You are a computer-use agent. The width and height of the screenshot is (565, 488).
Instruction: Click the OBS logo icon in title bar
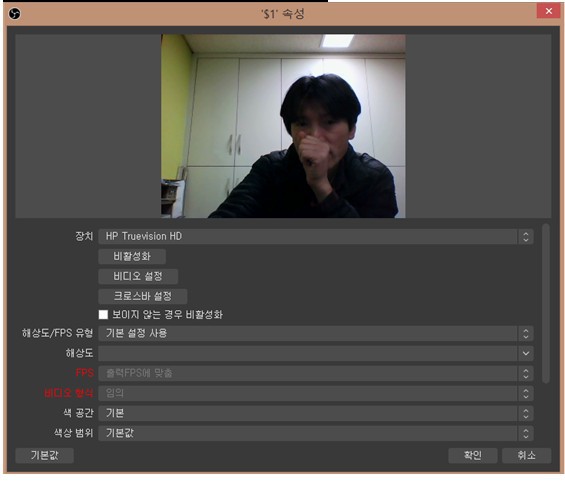pyautogui.click(x=14, y=14)
